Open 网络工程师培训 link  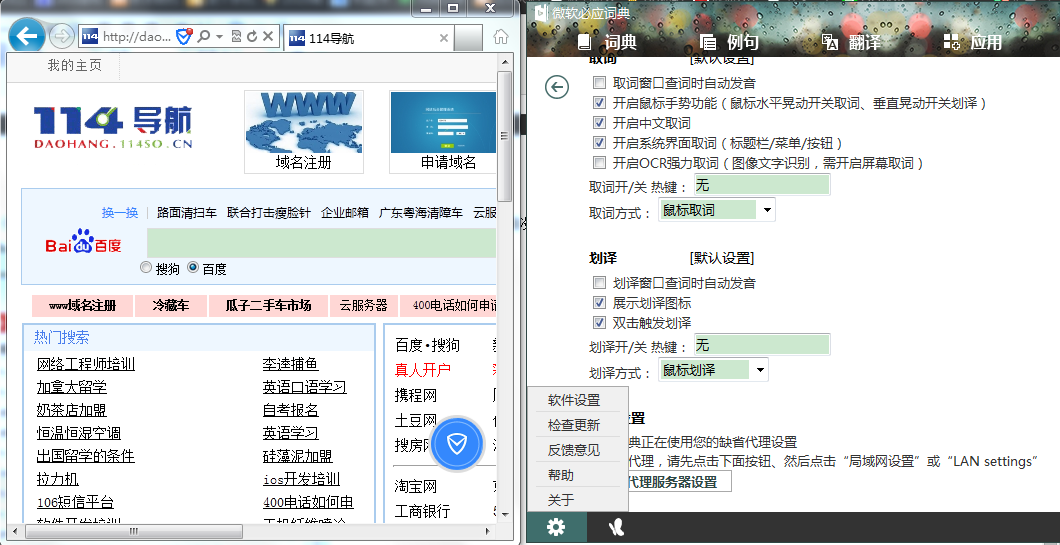(x=86, y=364)
